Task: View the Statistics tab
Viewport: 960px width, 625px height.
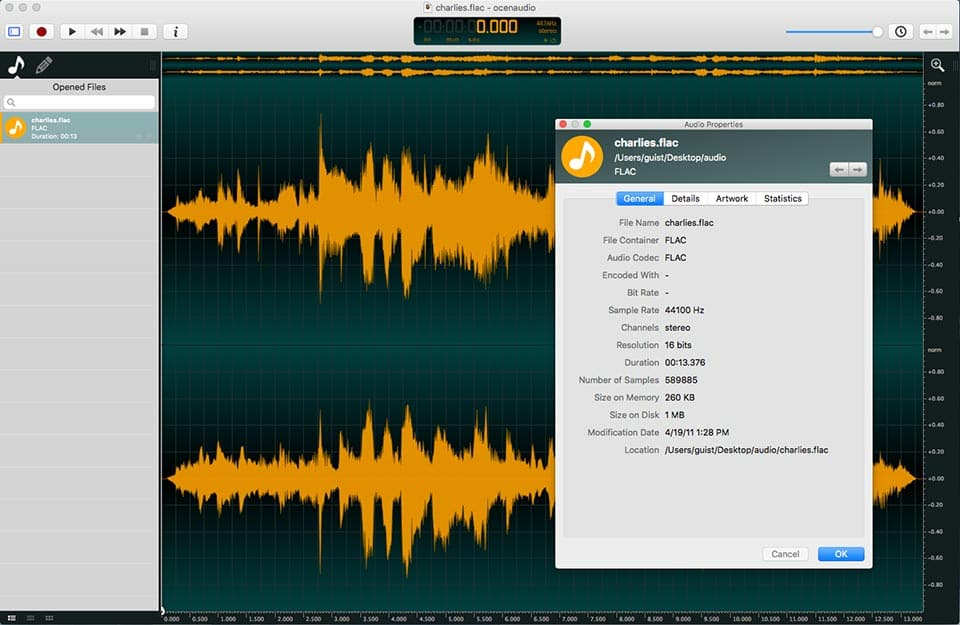Action: click(x=782, y=198)
